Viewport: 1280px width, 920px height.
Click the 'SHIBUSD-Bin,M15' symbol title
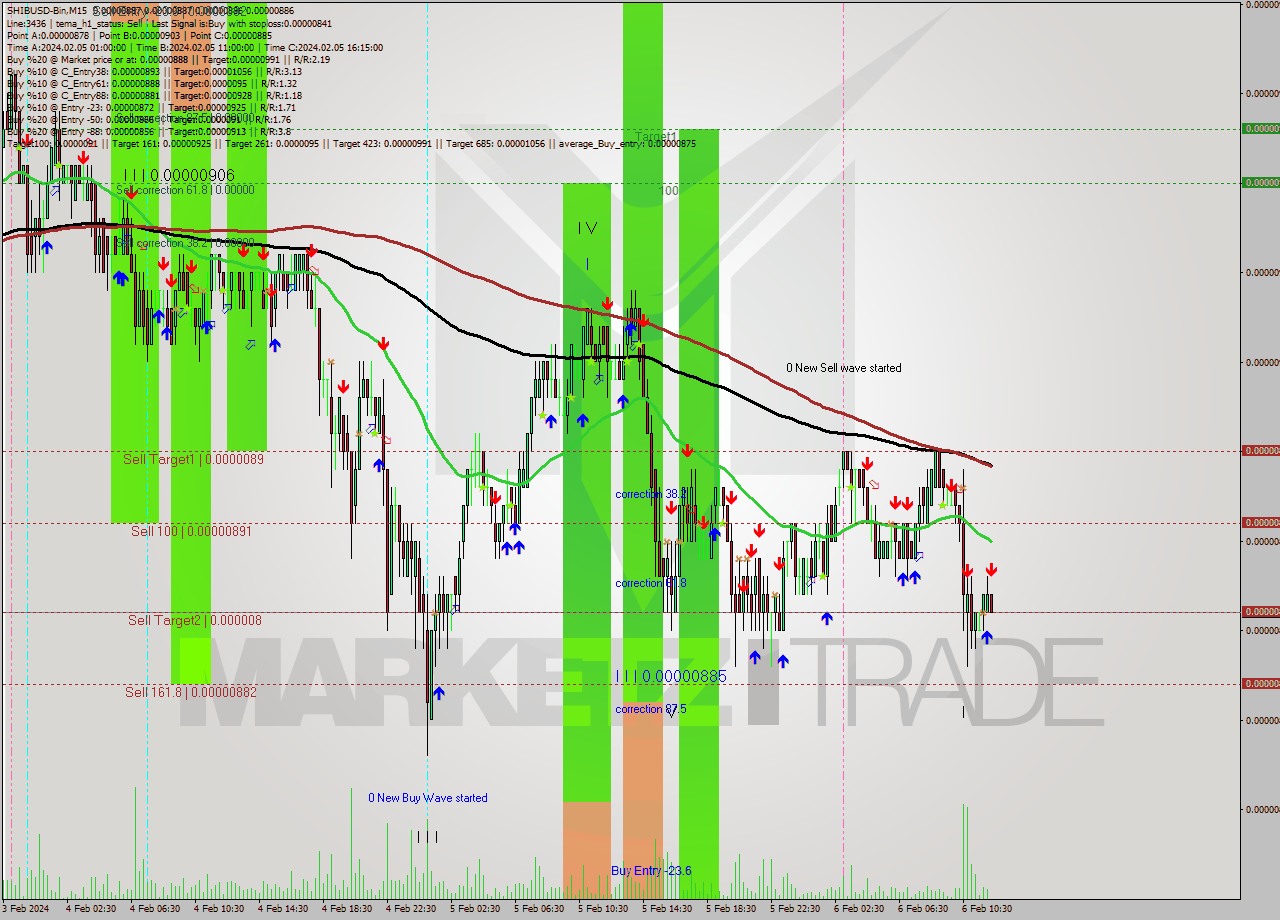48,11
